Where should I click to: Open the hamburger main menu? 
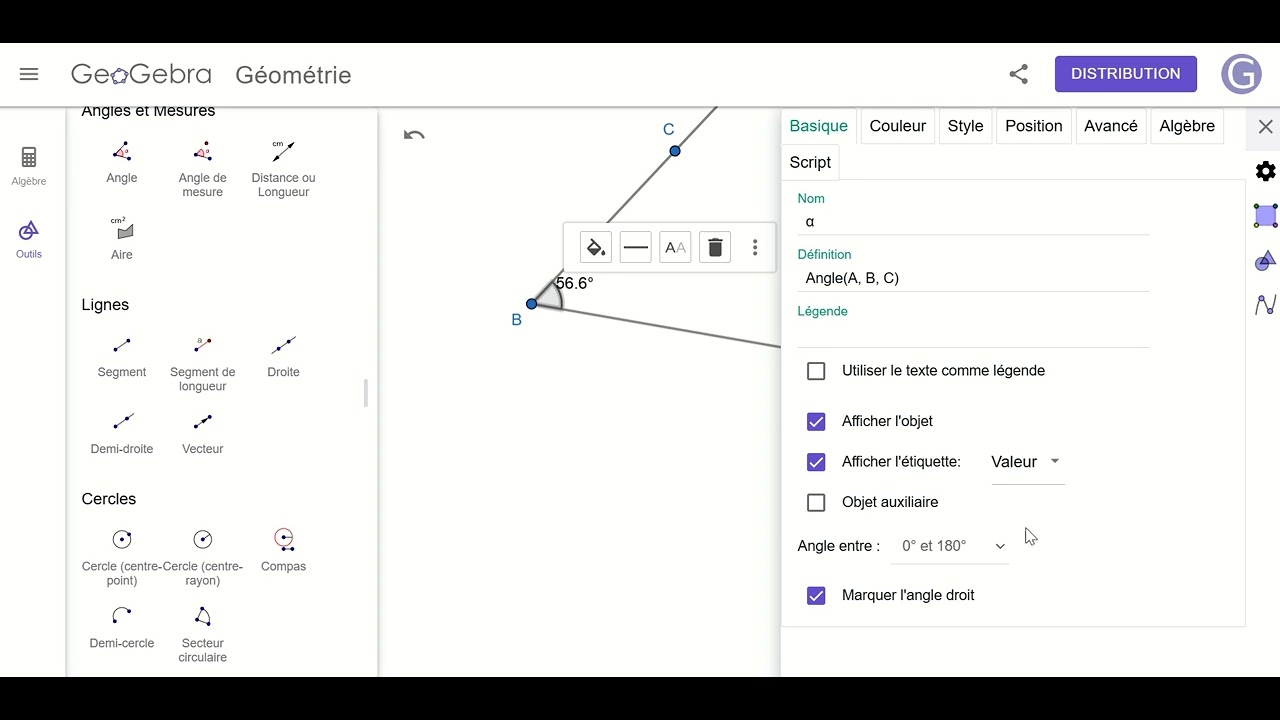29,74
